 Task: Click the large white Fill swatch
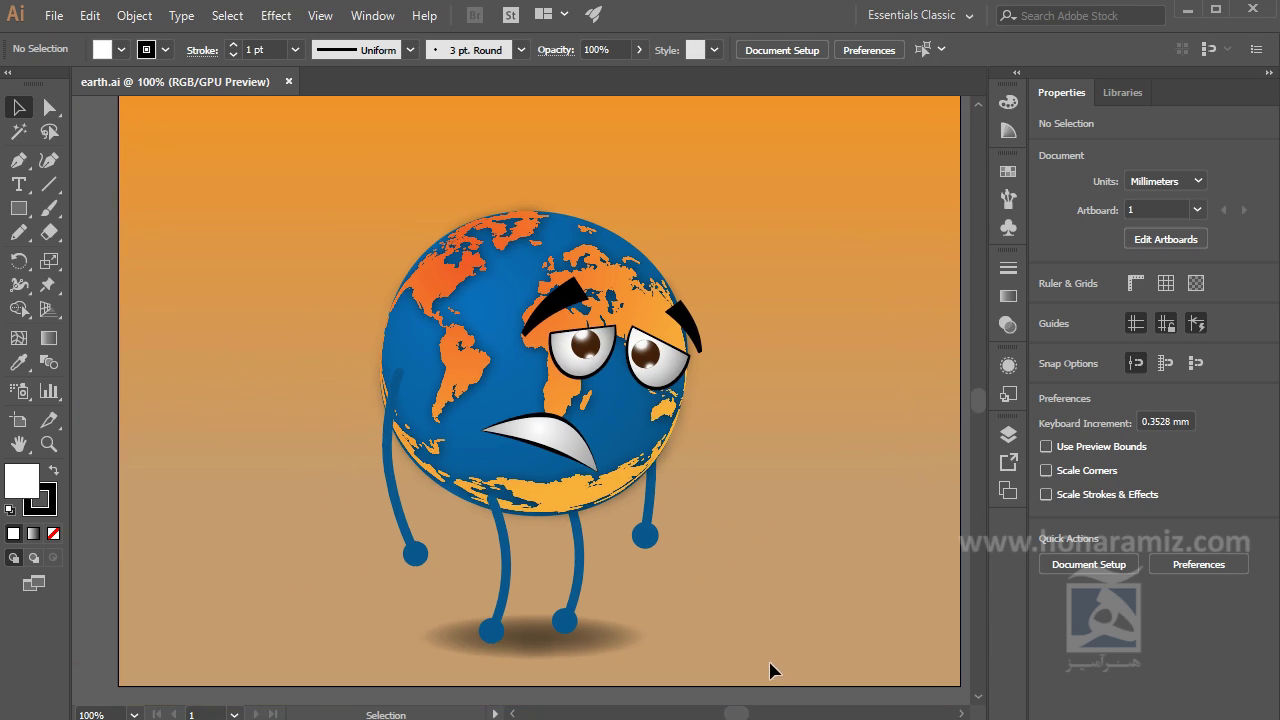[21, 481]
